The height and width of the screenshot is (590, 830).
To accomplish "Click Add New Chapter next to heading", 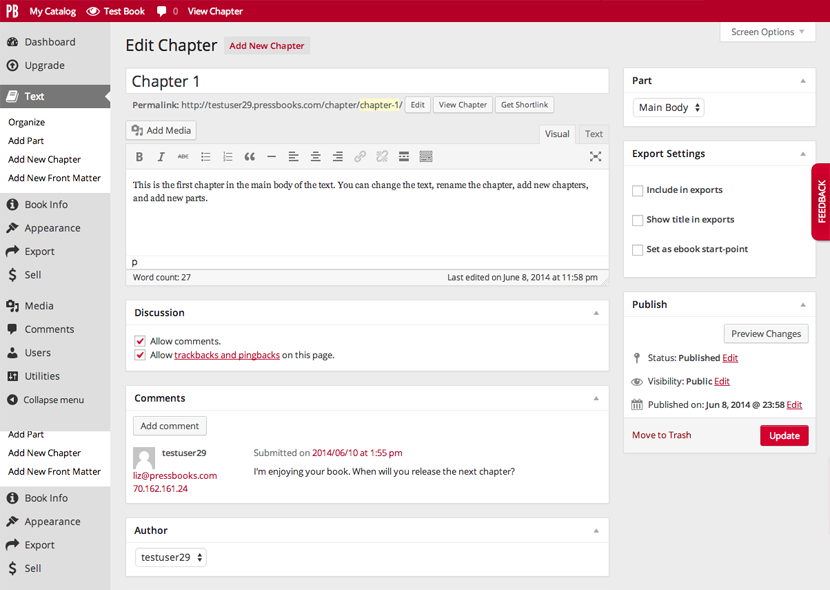I will pos(267,46).
